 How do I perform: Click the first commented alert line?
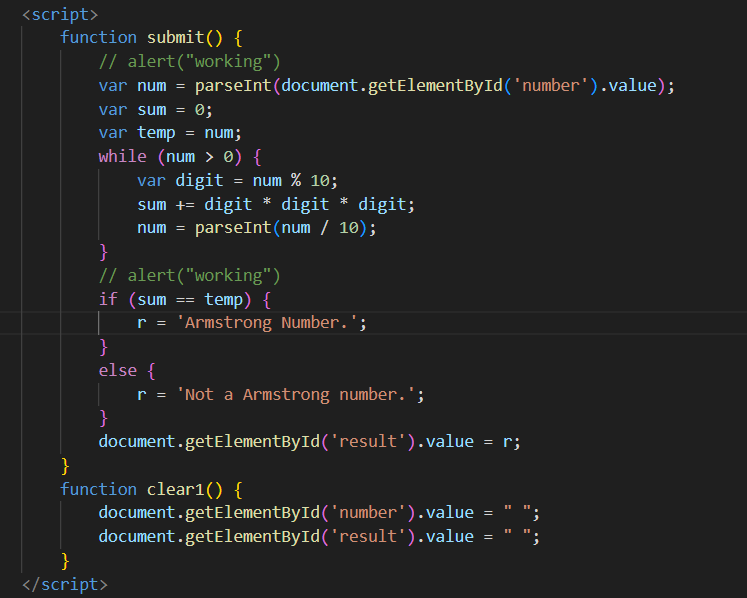pyautogui.click(x=190, y=62)
